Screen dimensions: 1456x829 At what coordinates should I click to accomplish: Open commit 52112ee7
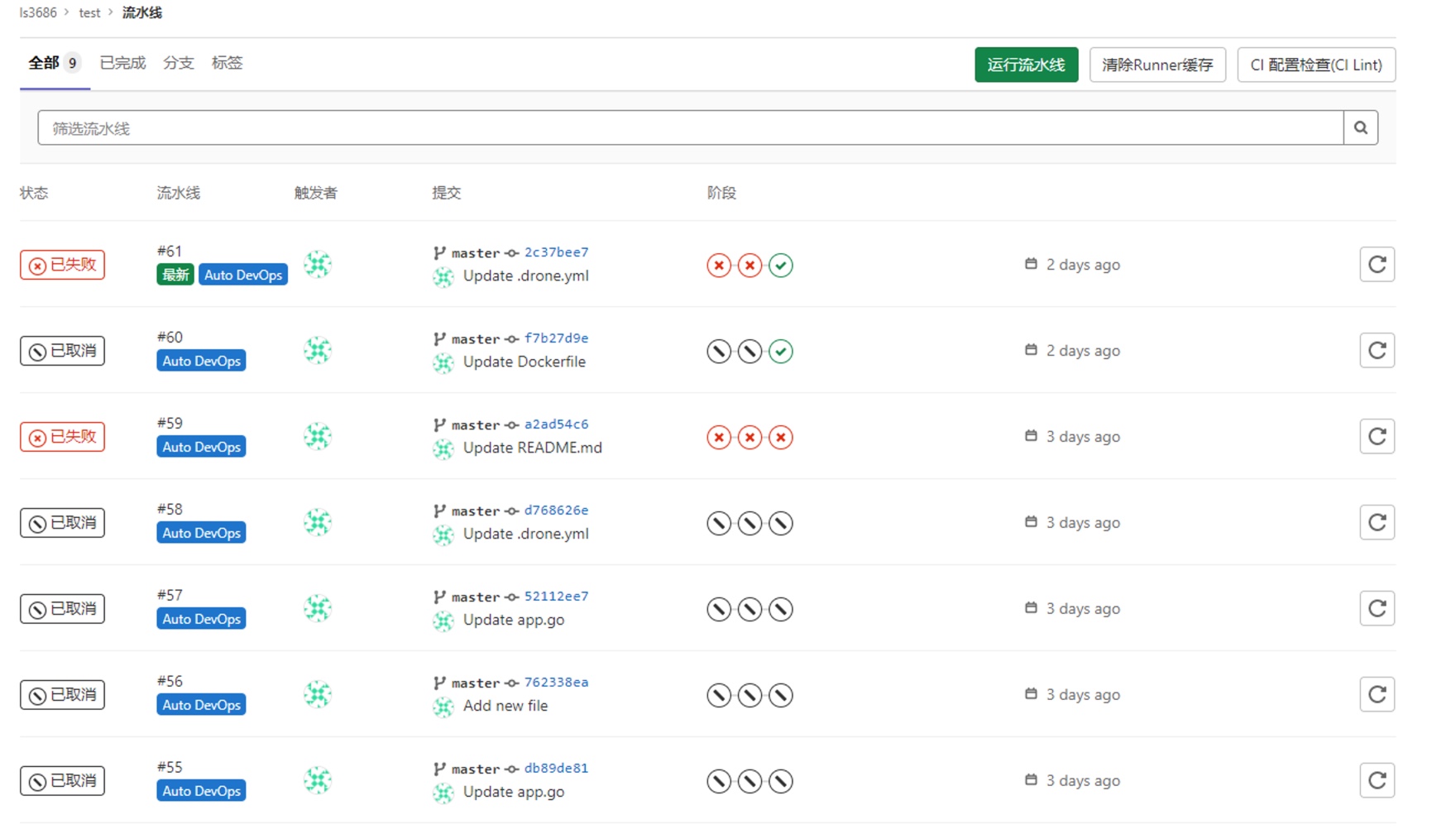[556, 597]
